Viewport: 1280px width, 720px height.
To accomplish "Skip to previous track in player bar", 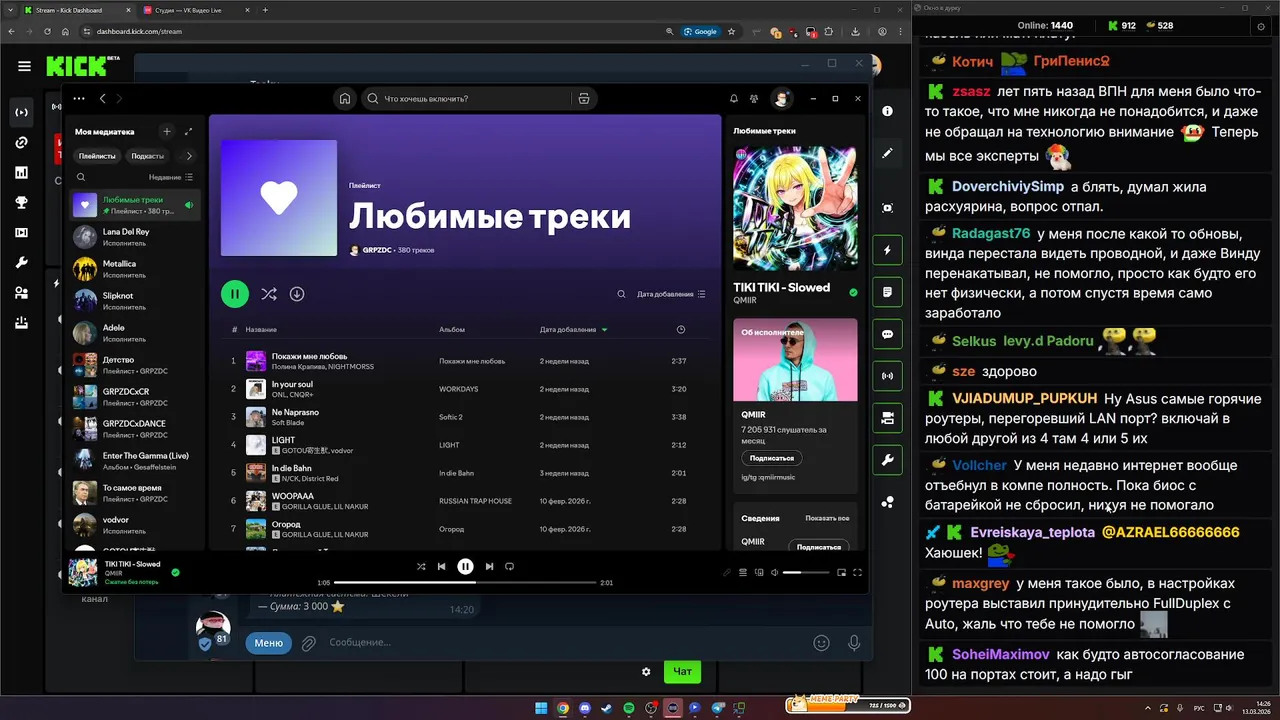I will click(441, 566).
